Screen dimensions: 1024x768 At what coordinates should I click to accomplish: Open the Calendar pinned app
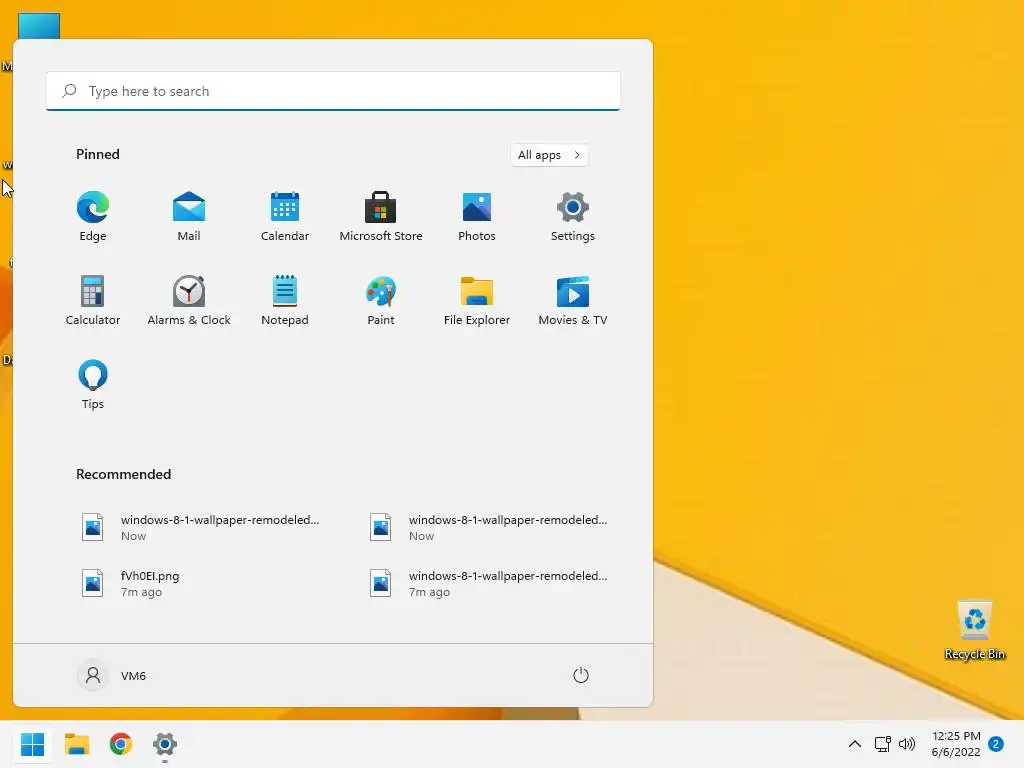(285, 217)
